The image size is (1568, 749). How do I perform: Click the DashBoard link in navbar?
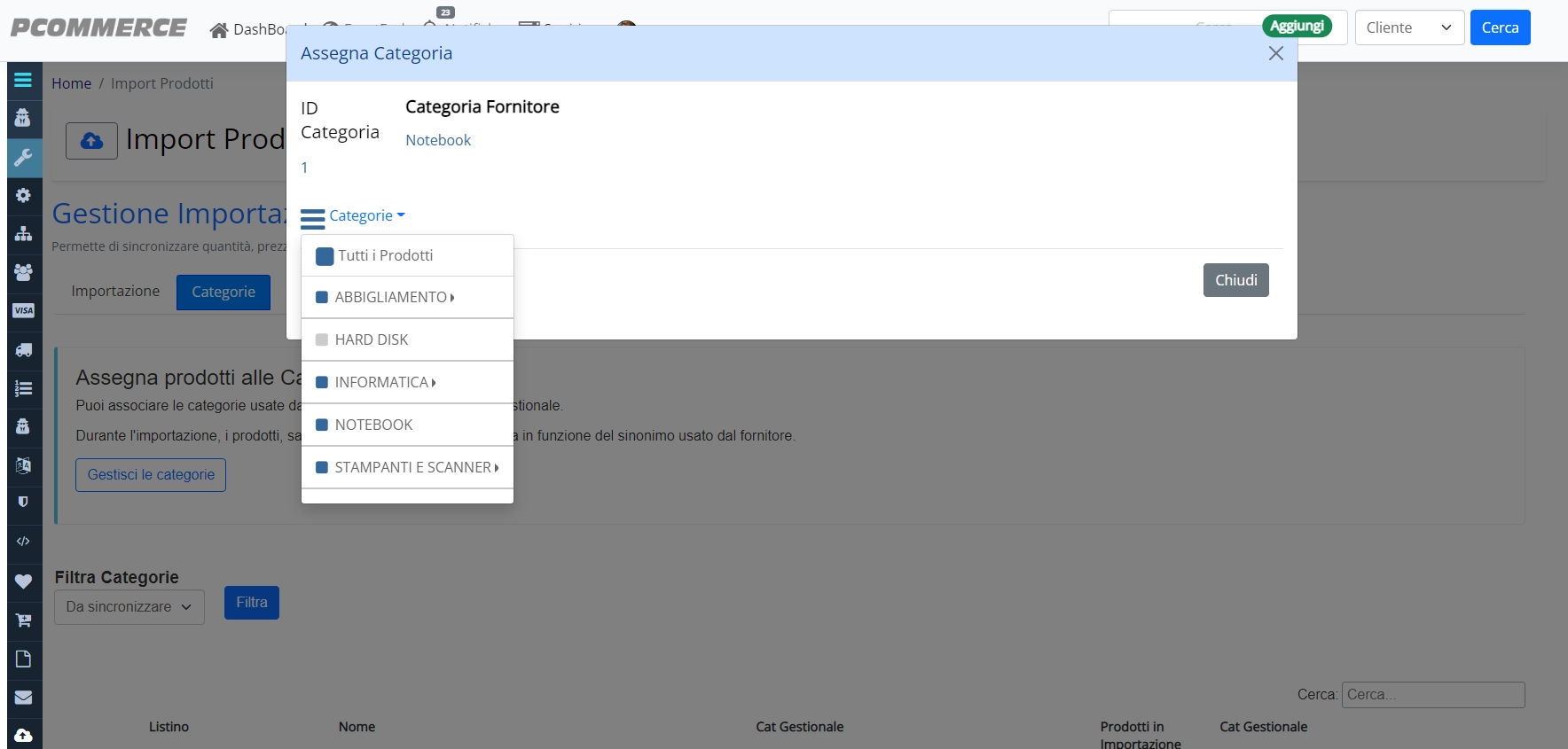point(259,30)
